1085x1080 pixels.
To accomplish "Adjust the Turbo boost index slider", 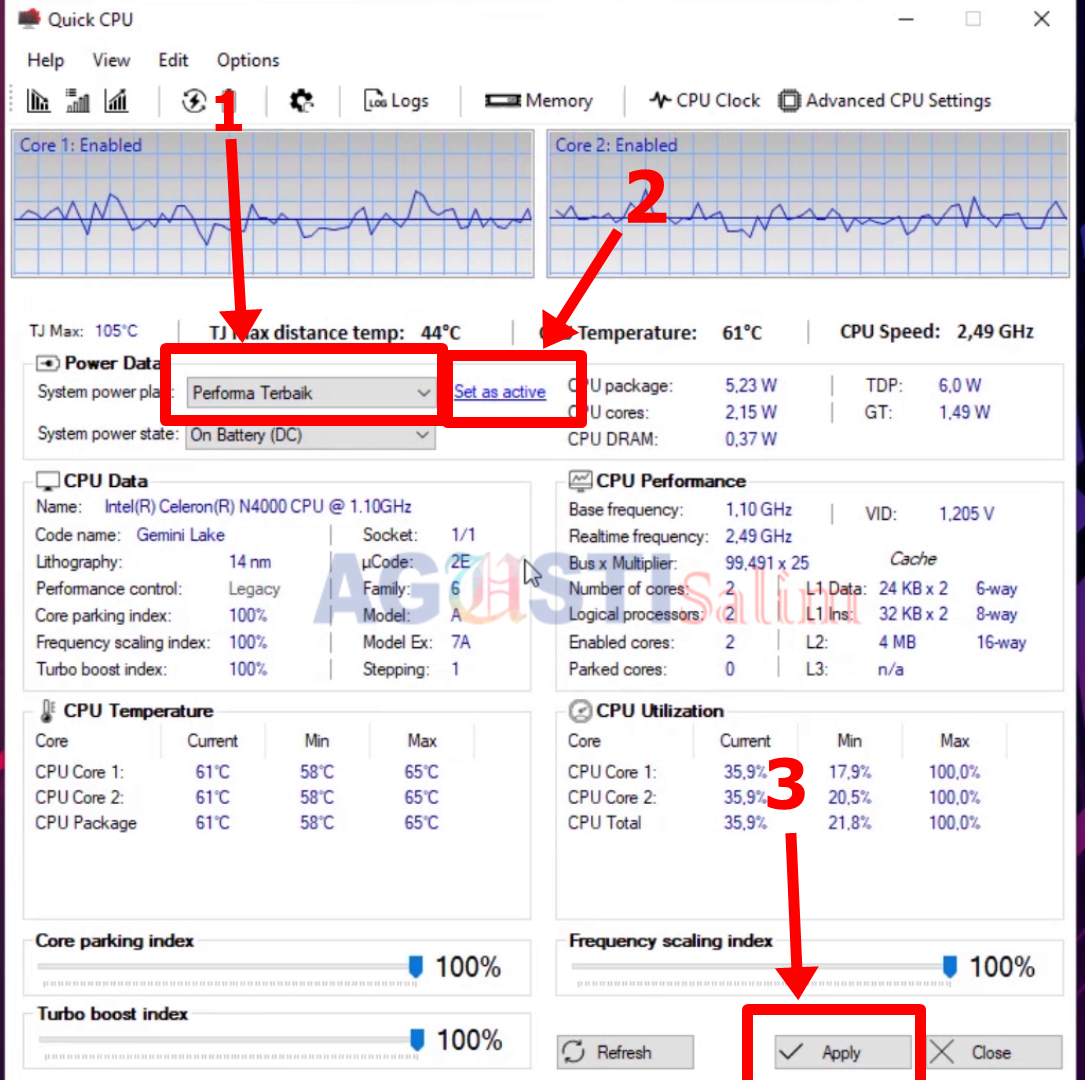I will [x=417, y=1039].
